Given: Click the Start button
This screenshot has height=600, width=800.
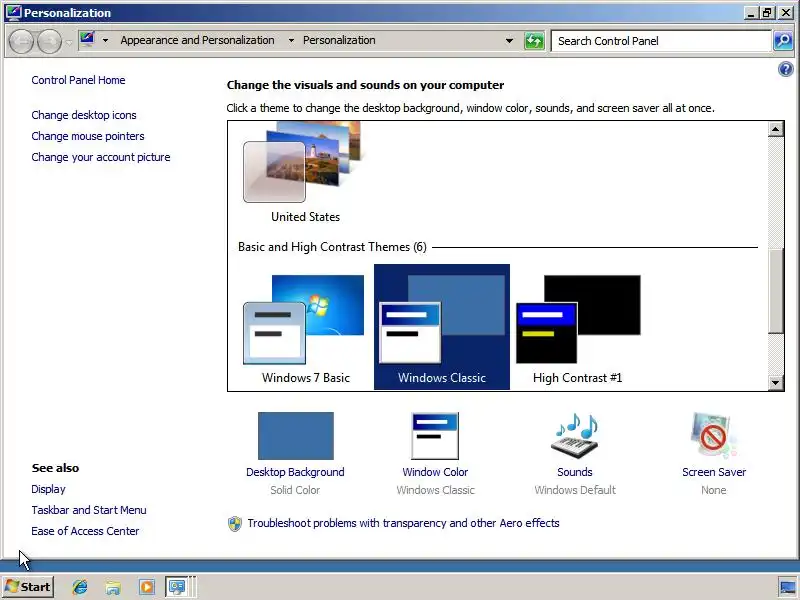Looking at the screenshot, I should 28,587.
